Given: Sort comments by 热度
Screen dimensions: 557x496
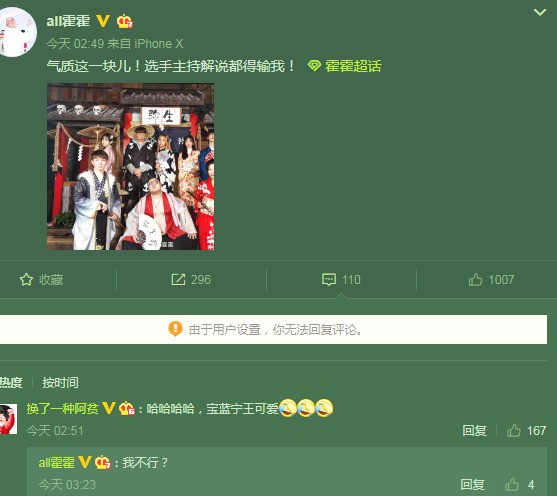Looking at the screenshot, I should click(x=11, y=383).
